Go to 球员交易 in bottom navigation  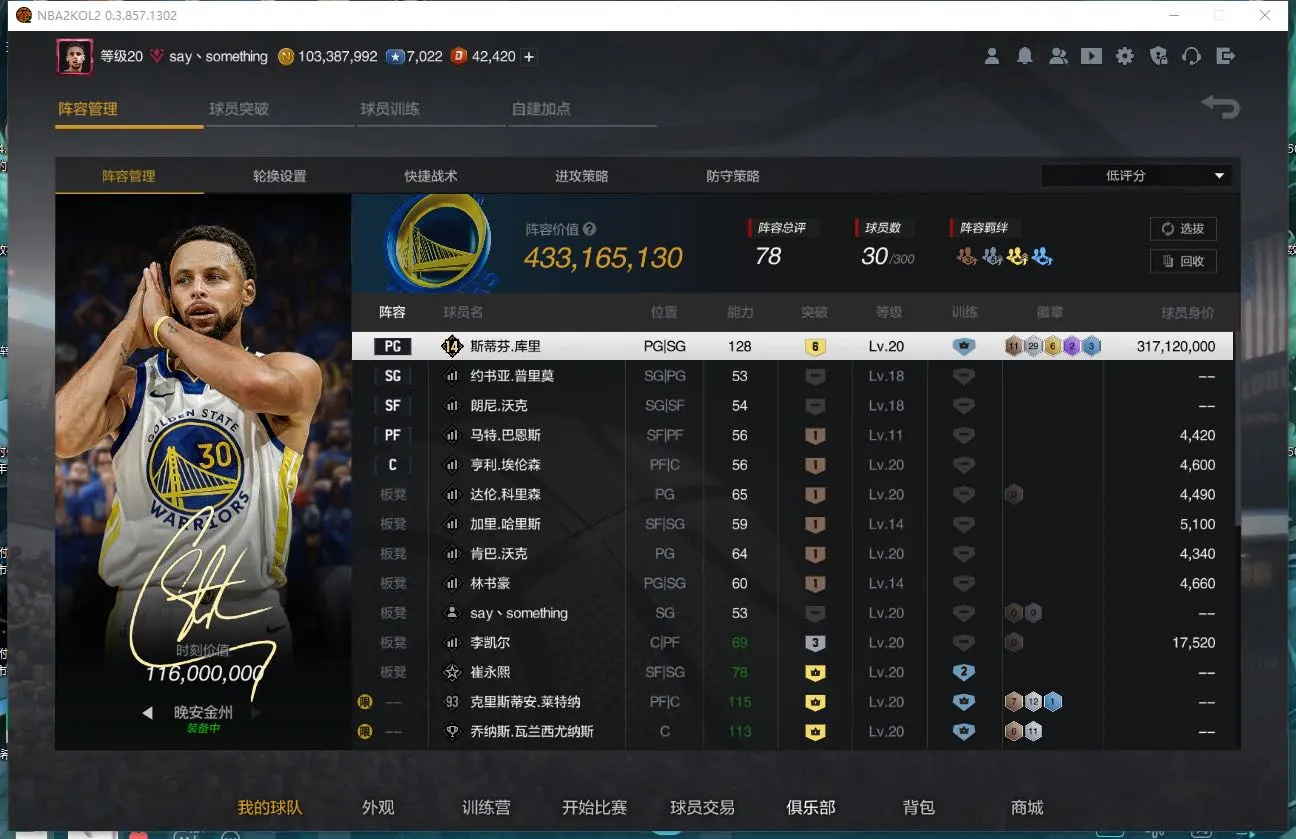[702, 807]
